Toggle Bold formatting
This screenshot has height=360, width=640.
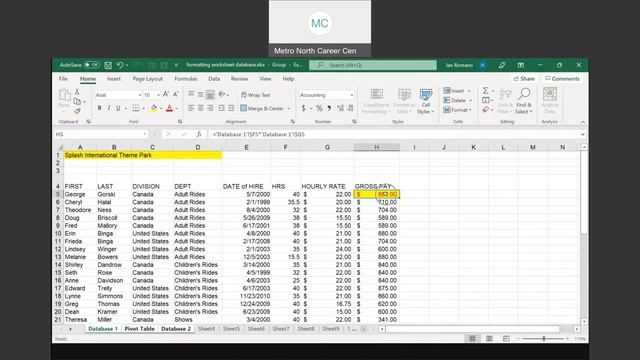[99, 108]
